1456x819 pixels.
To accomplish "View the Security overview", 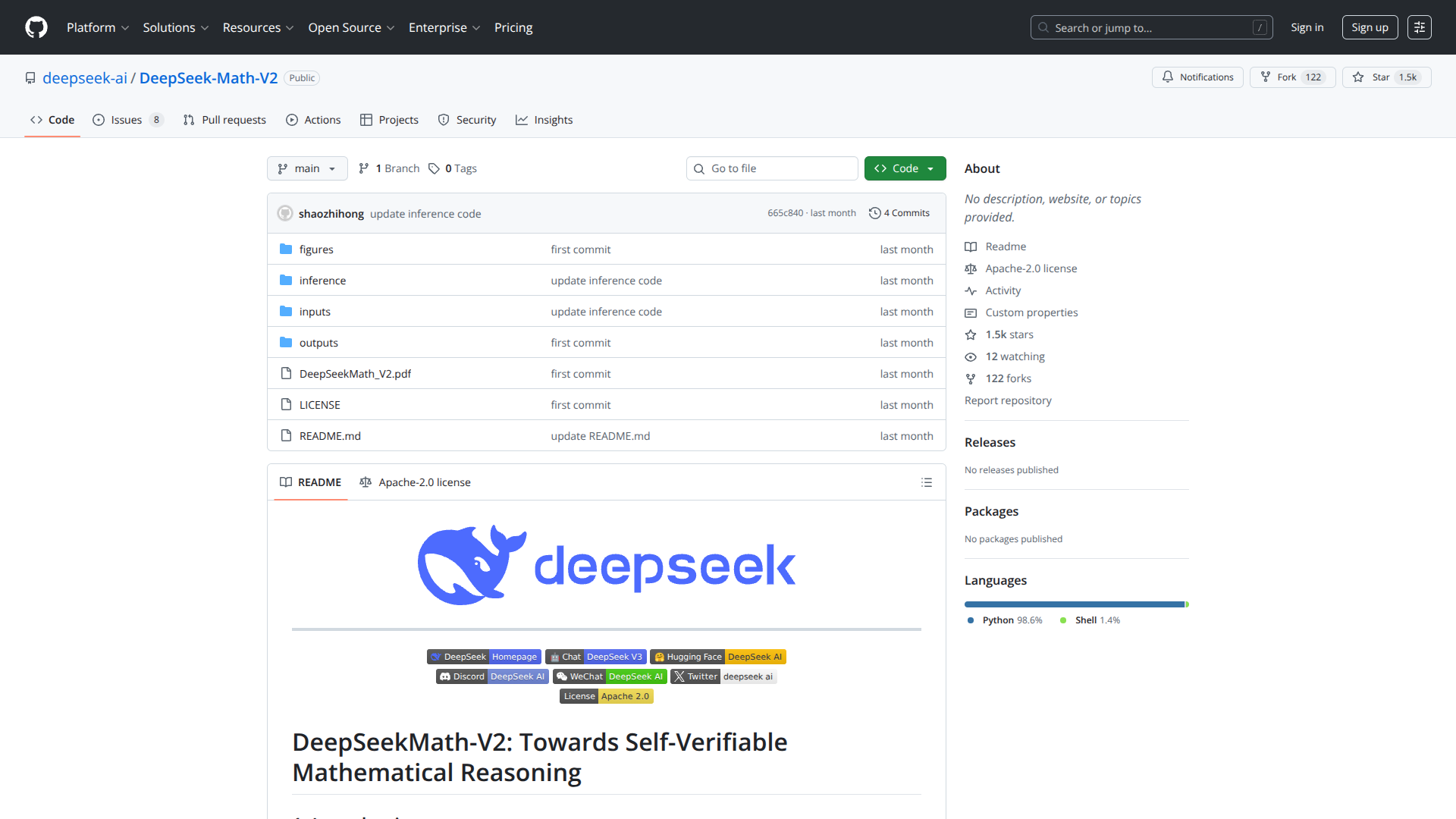I will [467, 119].
